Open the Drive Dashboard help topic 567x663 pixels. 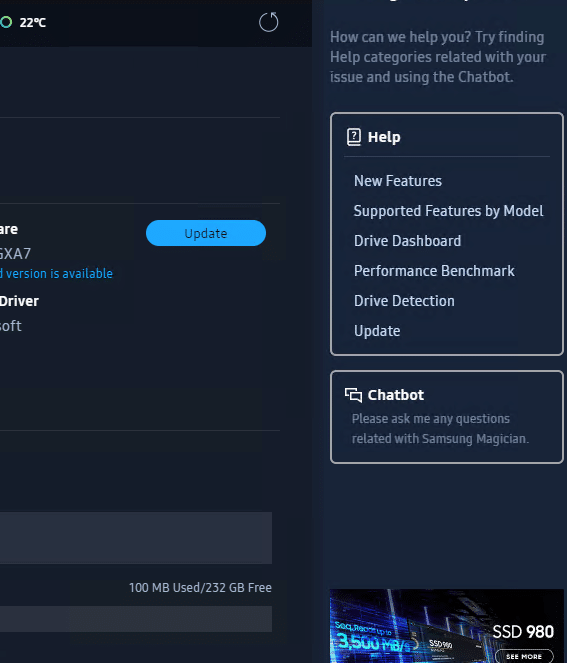point(408,241)
